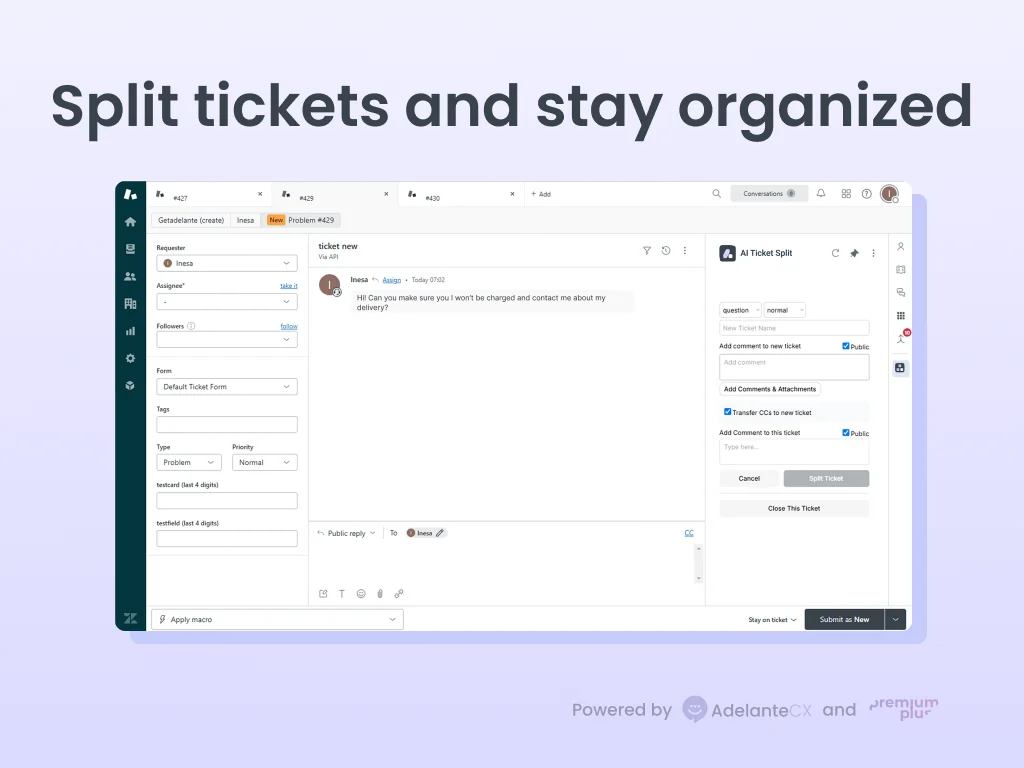The width and height of the screenshot is (1024, 768).
Task: Open the Priority dropdown set to Normal
Action: coord(264,462)
